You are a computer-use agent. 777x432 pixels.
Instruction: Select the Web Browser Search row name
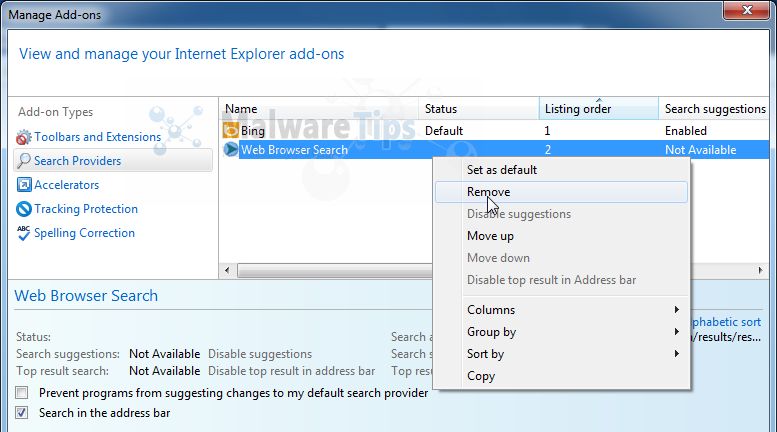click(x=294, y=150)
